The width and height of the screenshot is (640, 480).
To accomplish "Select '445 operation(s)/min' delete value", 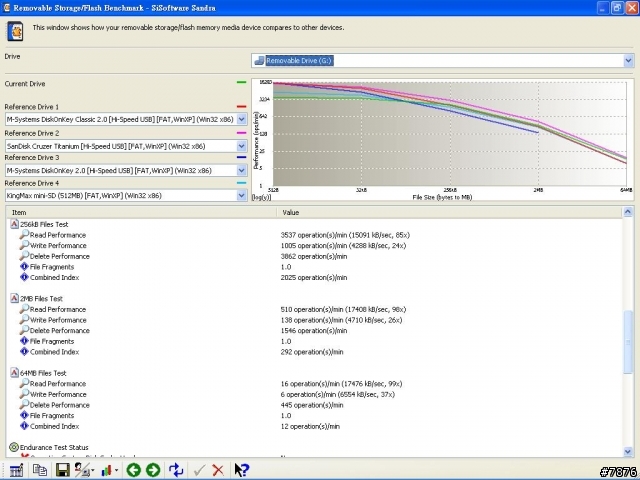I will (312, 405).
